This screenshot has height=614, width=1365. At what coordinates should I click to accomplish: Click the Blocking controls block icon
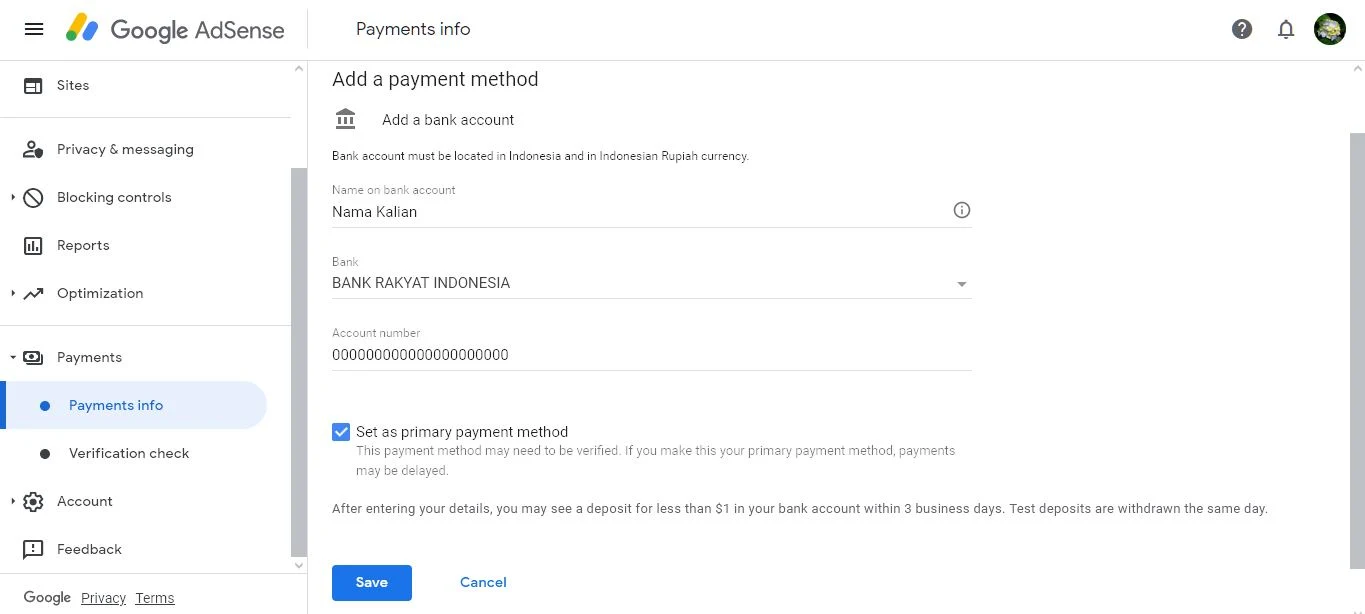pyautogui.click(x=33, y=198)
